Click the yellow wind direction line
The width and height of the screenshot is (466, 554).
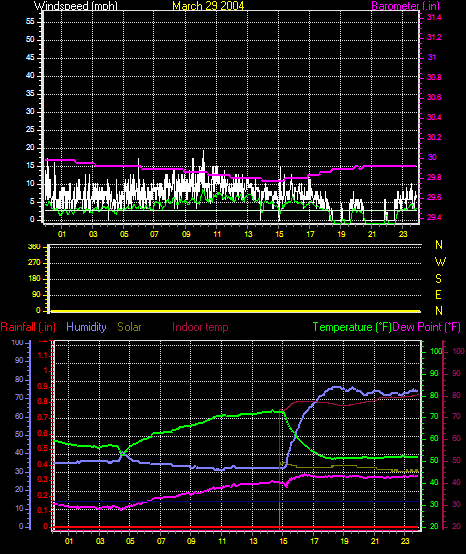tap(236, 311)
